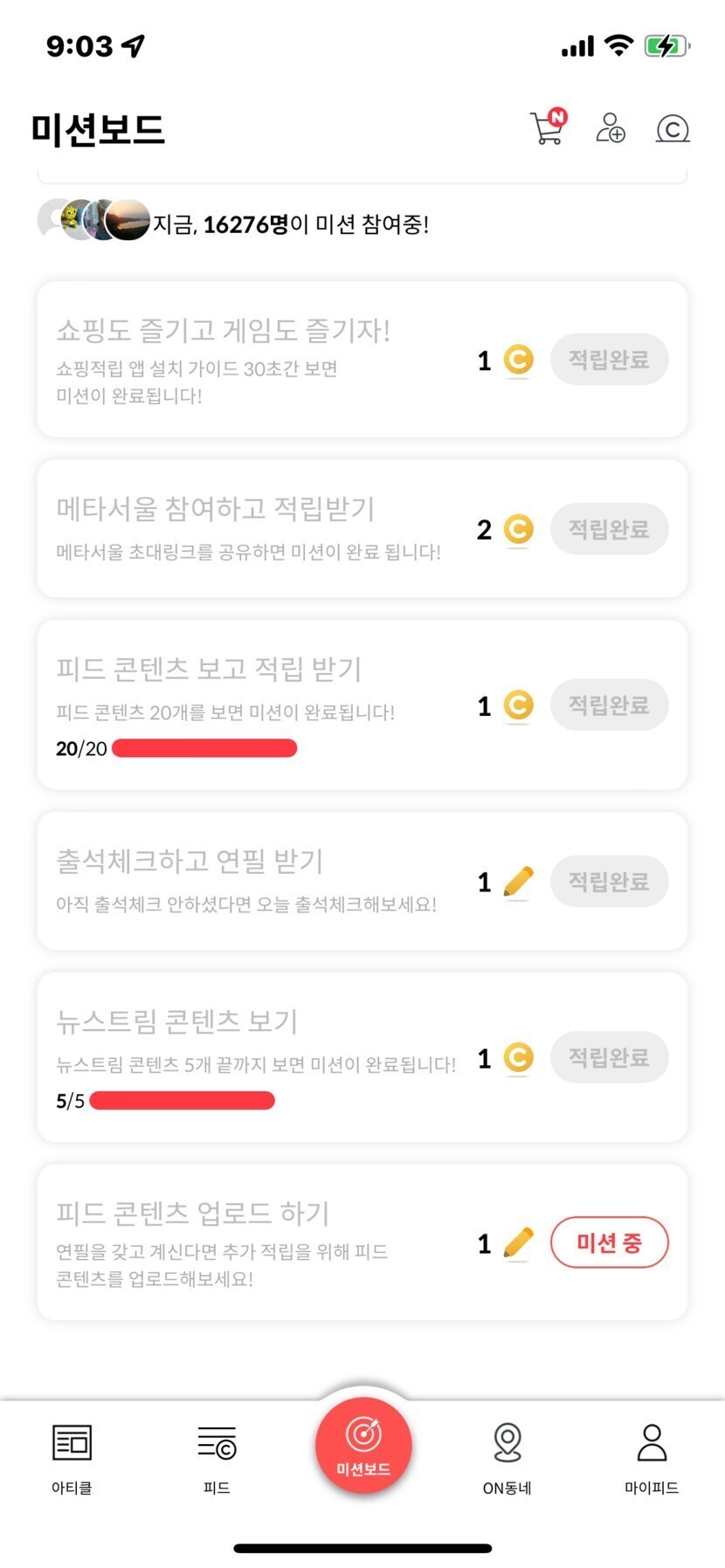The width and height of the screenshot is (725, 1568).
Task: Tap pencil icon on 피드 콘텐츠 업로드 mission
Action: [519, 1243]
